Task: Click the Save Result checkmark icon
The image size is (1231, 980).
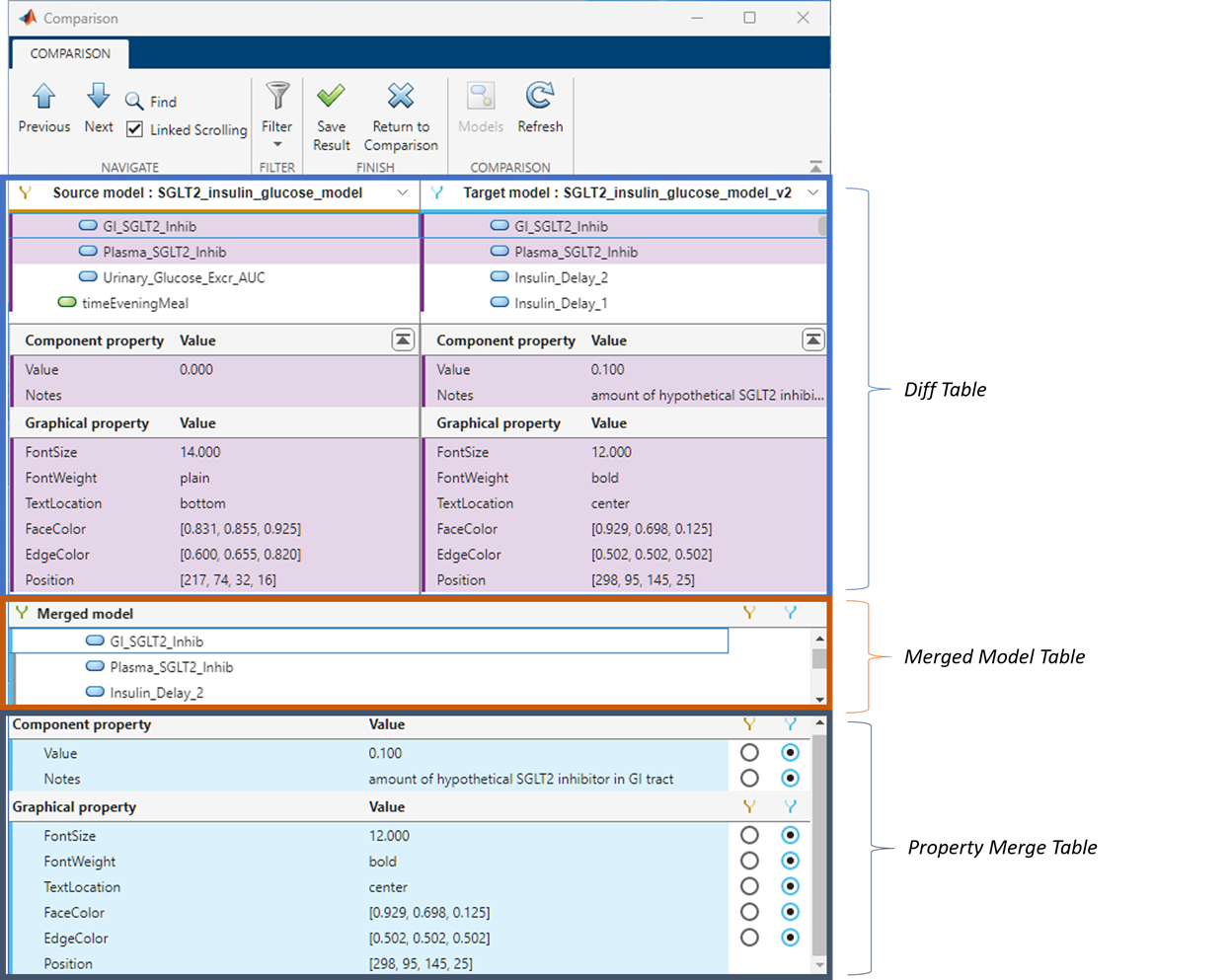Action: (331, 96)
